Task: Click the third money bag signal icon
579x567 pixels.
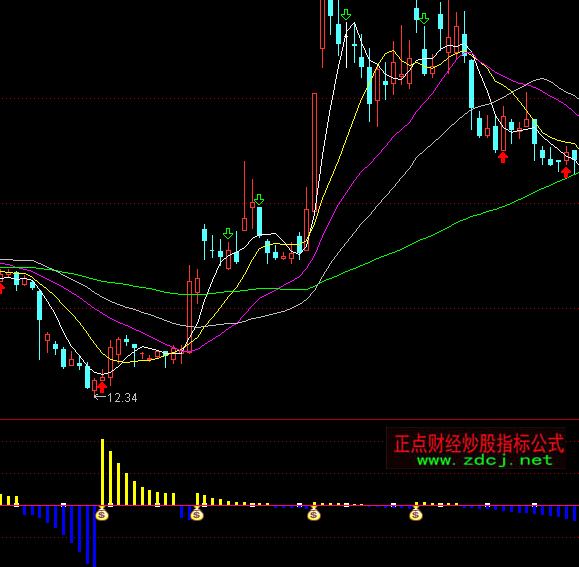Action: click(x=314, y=514)
